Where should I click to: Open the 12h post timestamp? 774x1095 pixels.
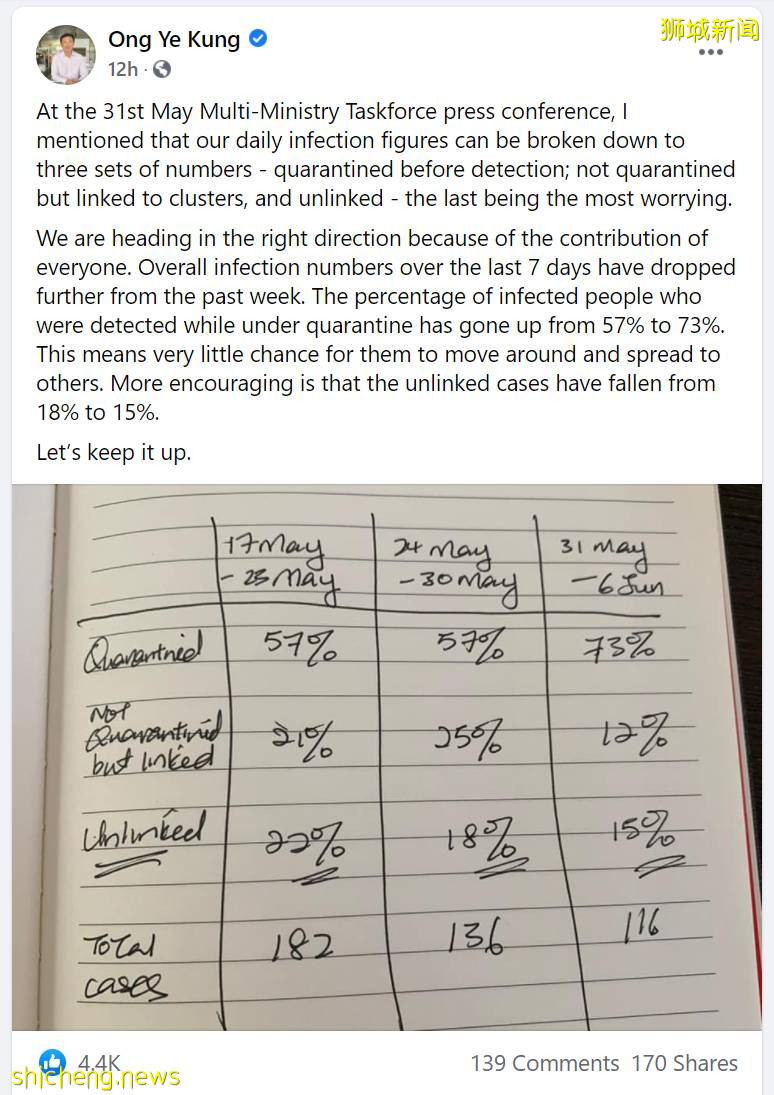point(123,69)
